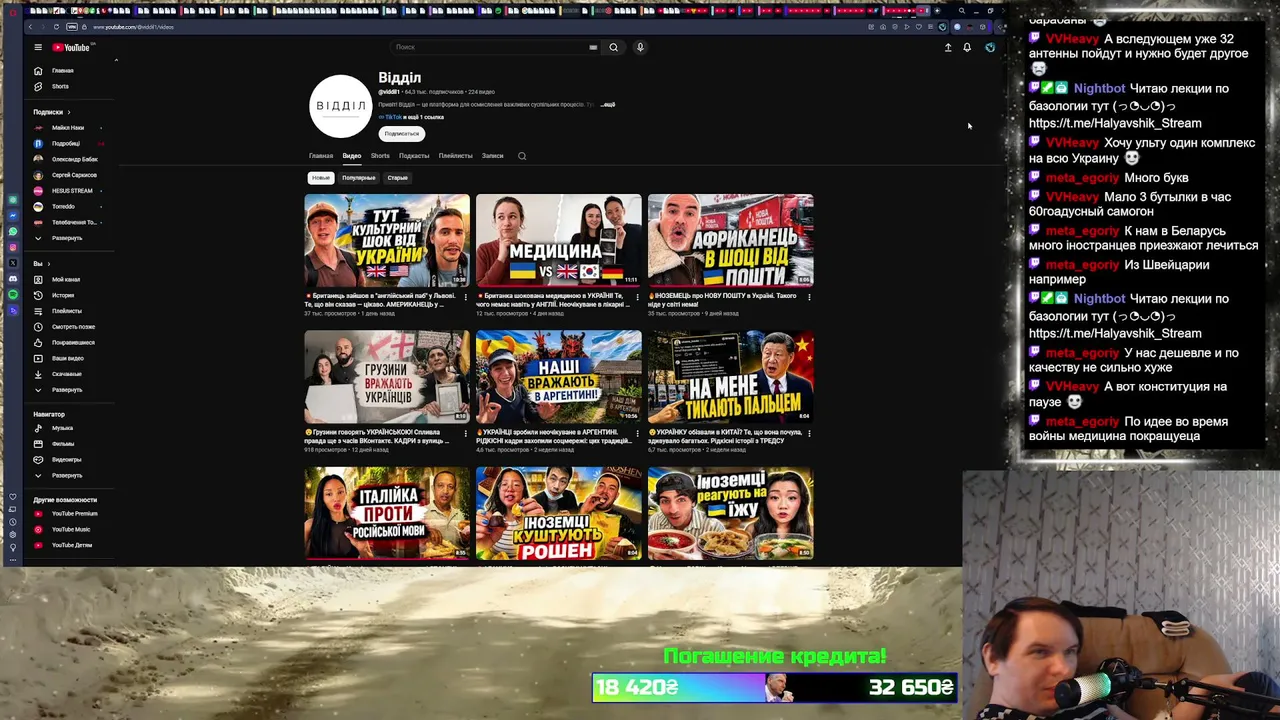
Task: Open Майкл Наки subscription channel
Action: click(67, 128)
